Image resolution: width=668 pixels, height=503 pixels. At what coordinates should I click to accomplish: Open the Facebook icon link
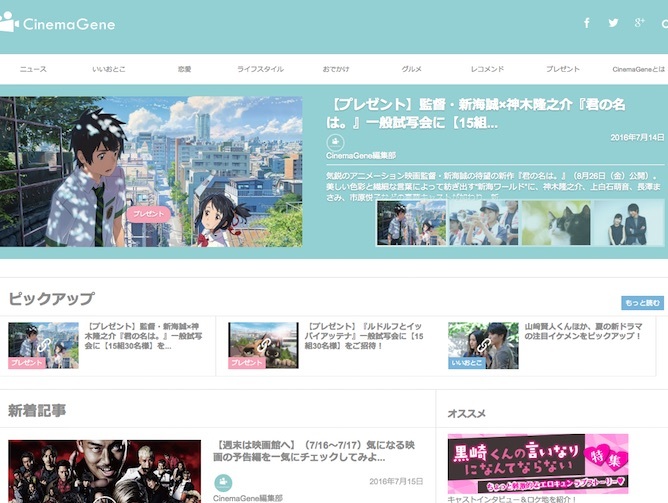click(587, 23)
